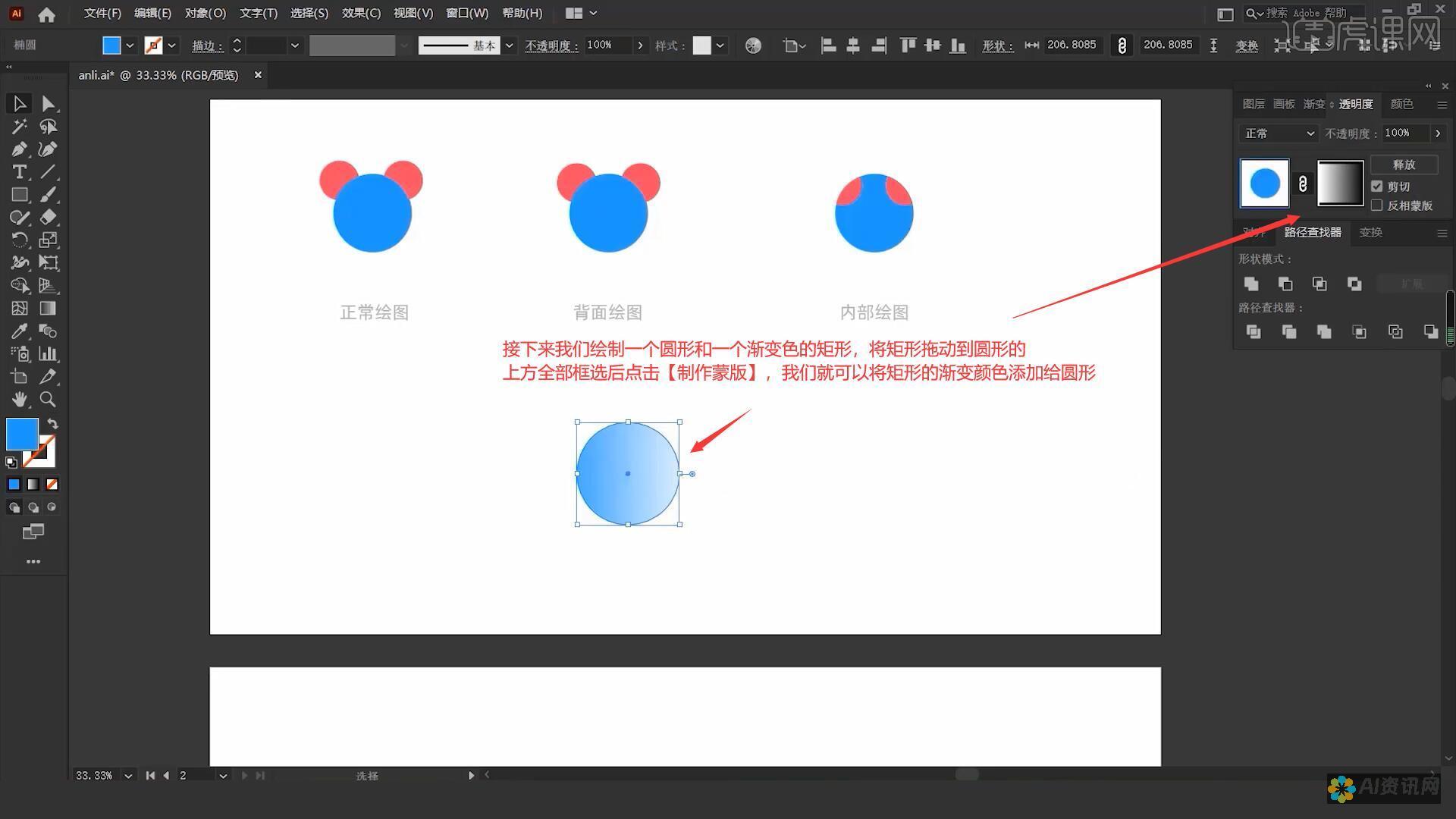Image resolution: width=1456 pixels, height=819 pixels.
Task: Click the Shape Unite mode icon
Action: 1251,283
